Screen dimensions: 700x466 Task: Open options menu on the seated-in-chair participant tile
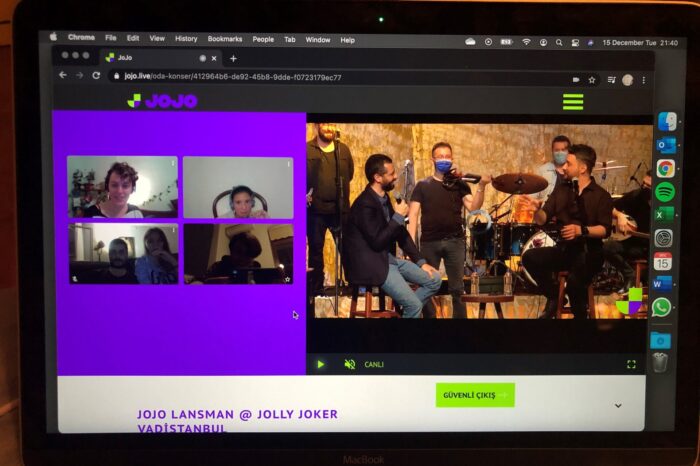tap(288, 164)
